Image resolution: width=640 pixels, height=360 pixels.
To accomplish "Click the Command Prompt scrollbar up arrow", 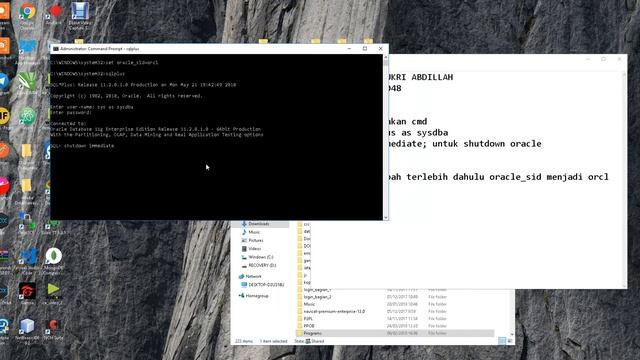I will (386, 57).
